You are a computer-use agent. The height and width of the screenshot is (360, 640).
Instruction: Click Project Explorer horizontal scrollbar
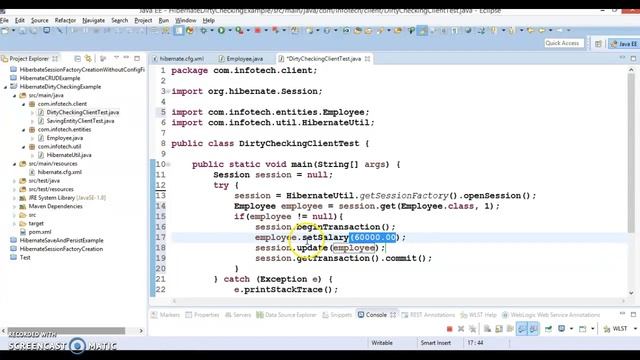(x=67, y=331)
